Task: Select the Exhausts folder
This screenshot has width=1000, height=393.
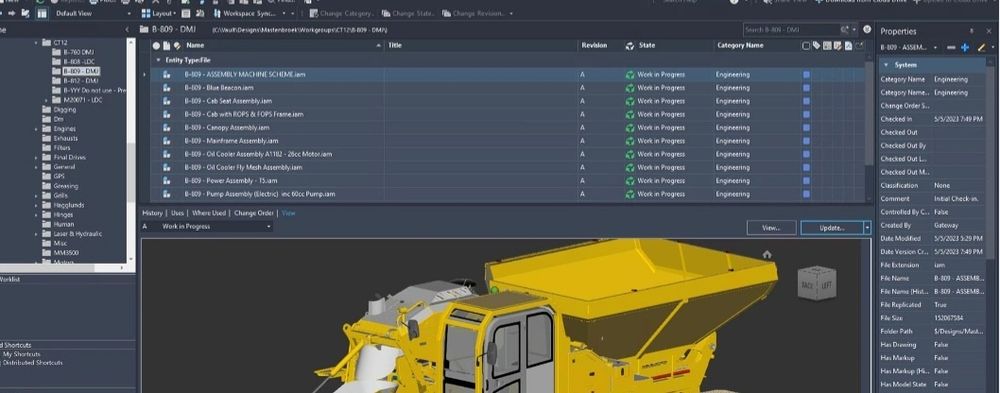Action: click(x=66, y=138)
